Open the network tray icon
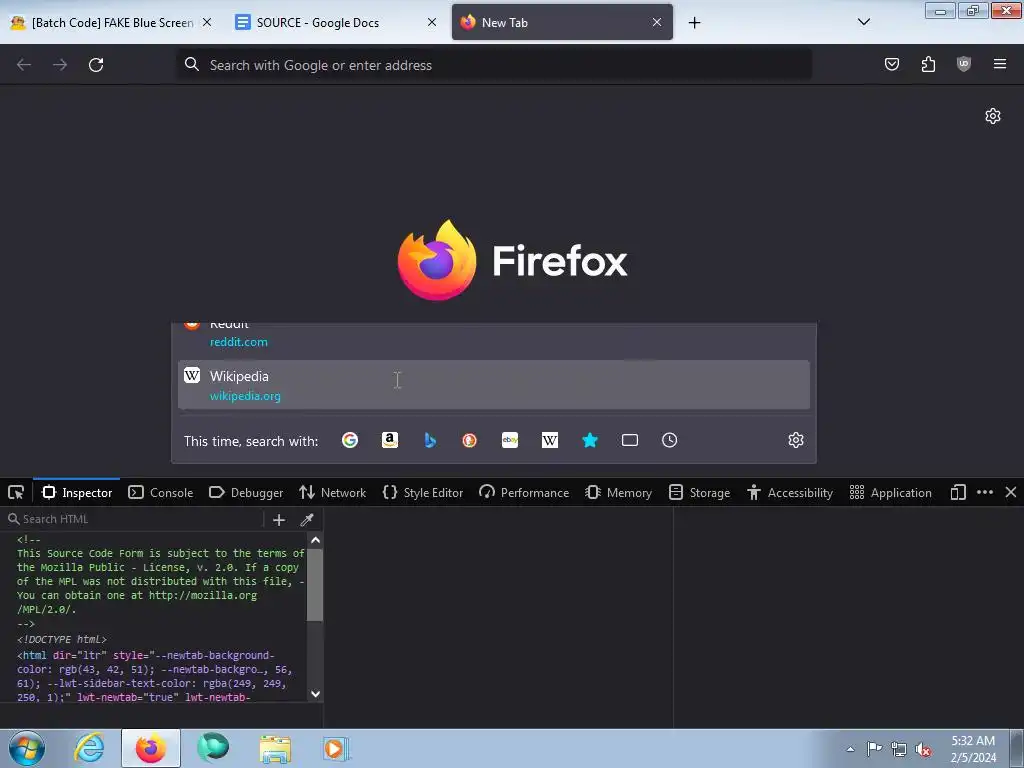Viewport: 1024px width, 768px height. [899, 749]
